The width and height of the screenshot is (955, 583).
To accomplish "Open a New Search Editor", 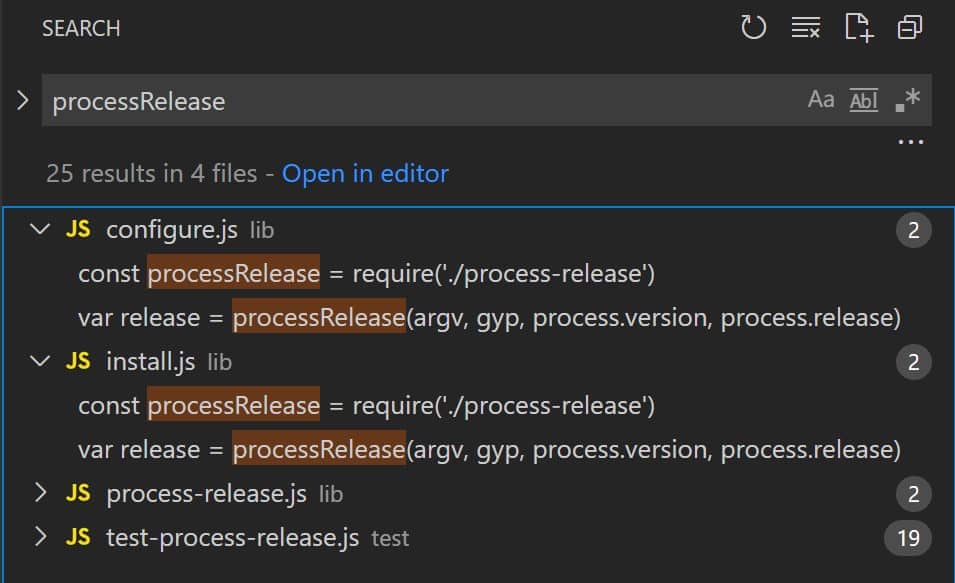I will pyautogui.click(x=858, y=28).
